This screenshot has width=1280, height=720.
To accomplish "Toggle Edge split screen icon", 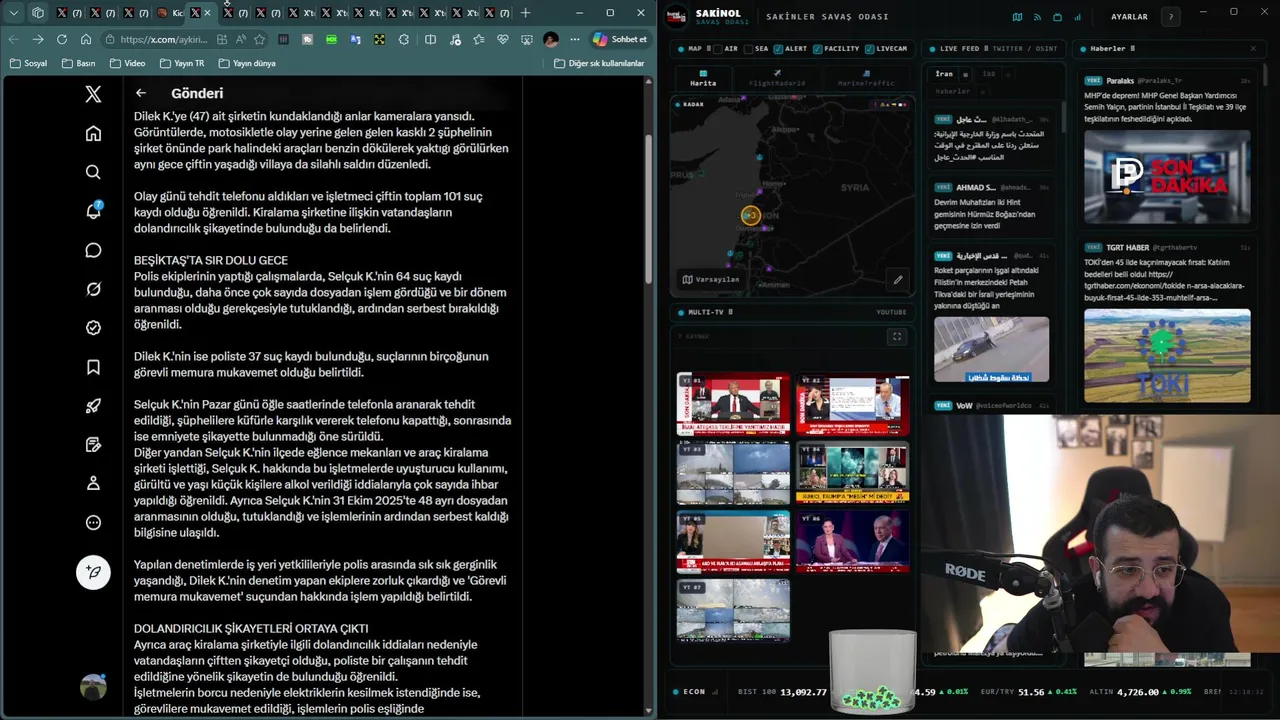I will (430, 39).
